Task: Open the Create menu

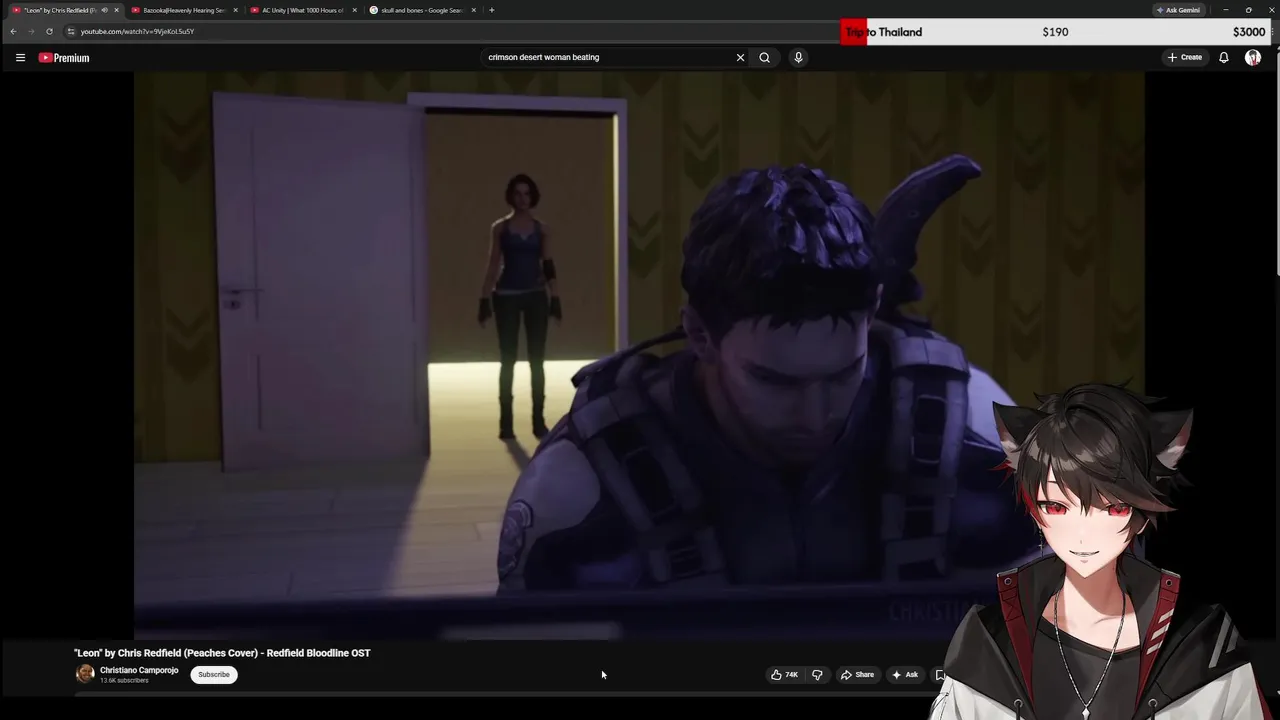Action: [x=1185, y=58]
